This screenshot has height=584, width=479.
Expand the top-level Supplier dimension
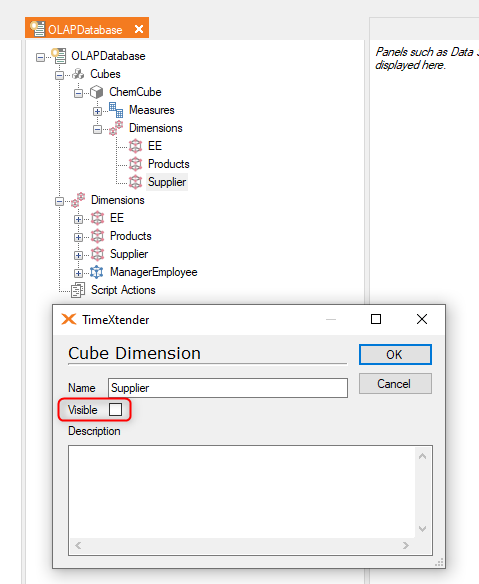click(78, 256)
